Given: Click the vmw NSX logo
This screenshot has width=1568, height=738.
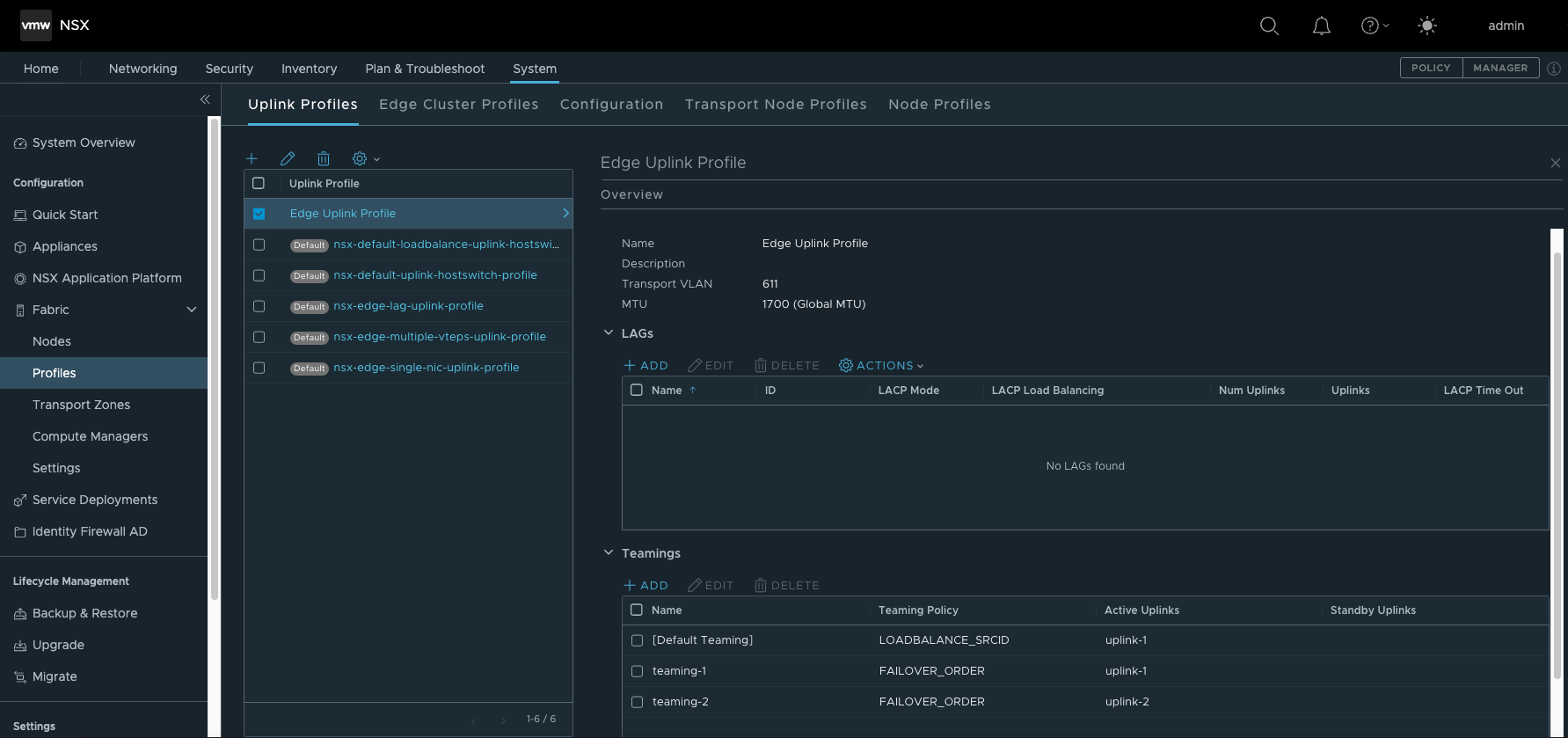Looking at the screenshot, I should tap(55, 26).
